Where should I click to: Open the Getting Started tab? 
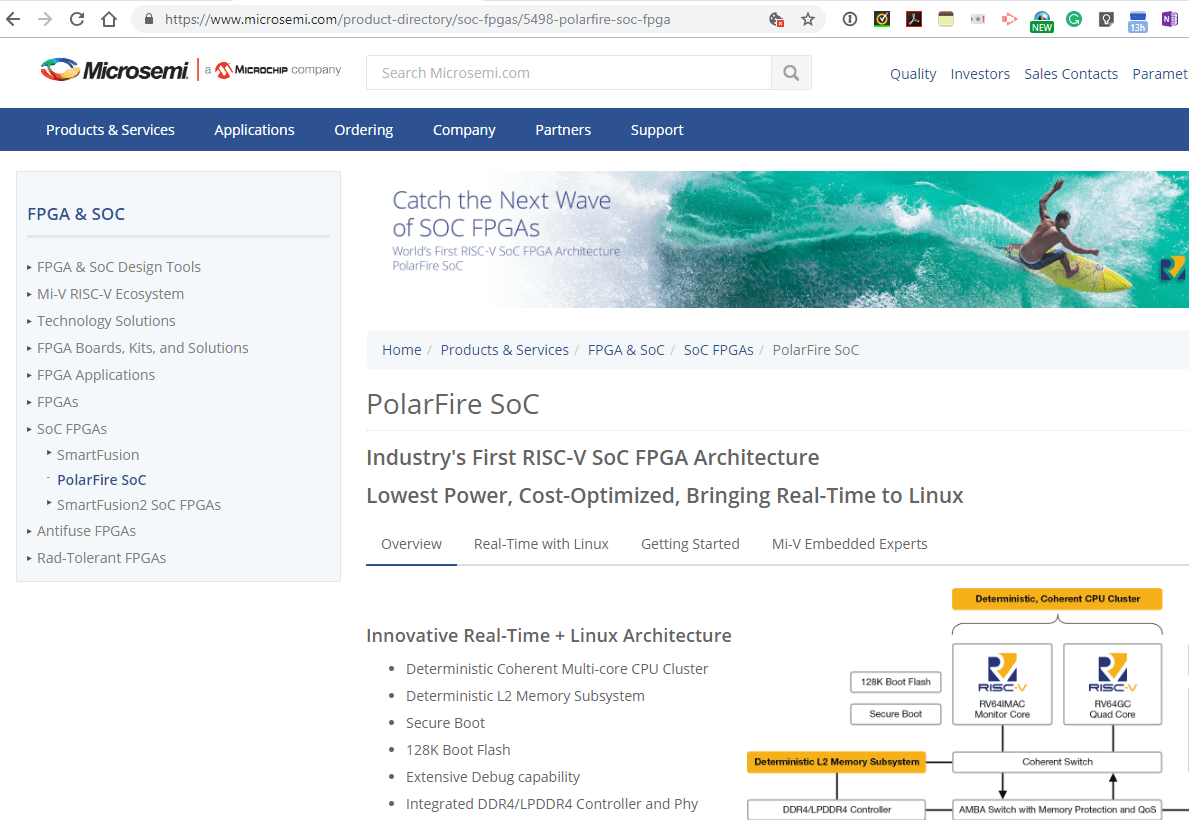[690, 544]
